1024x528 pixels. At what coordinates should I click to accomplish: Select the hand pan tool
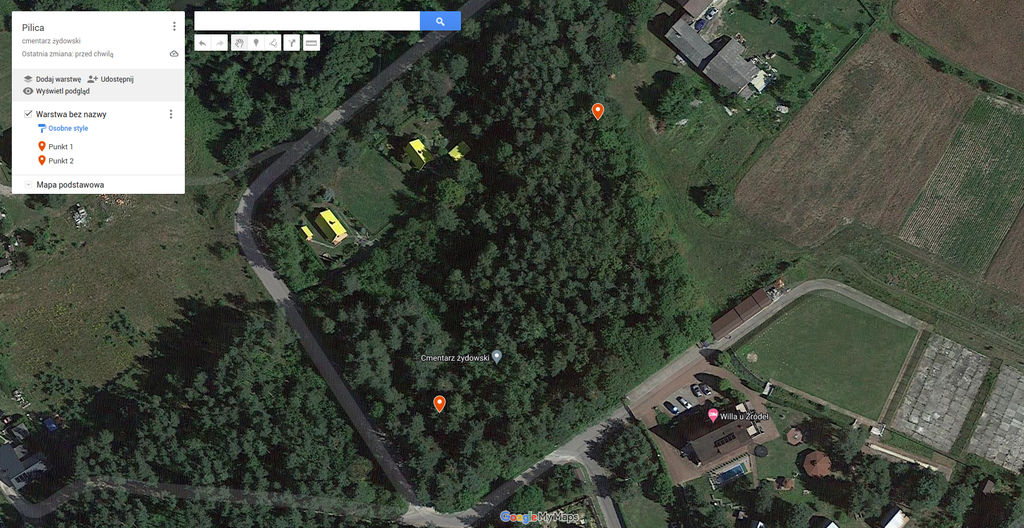239,43
